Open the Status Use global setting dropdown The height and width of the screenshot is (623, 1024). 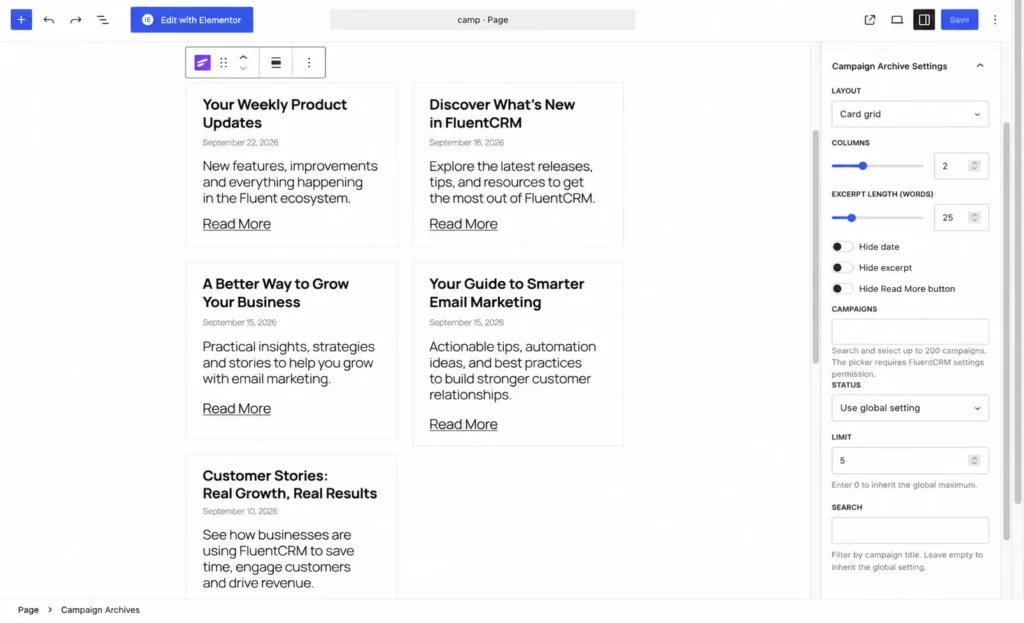pyautogui.click(x=909, y=407)
